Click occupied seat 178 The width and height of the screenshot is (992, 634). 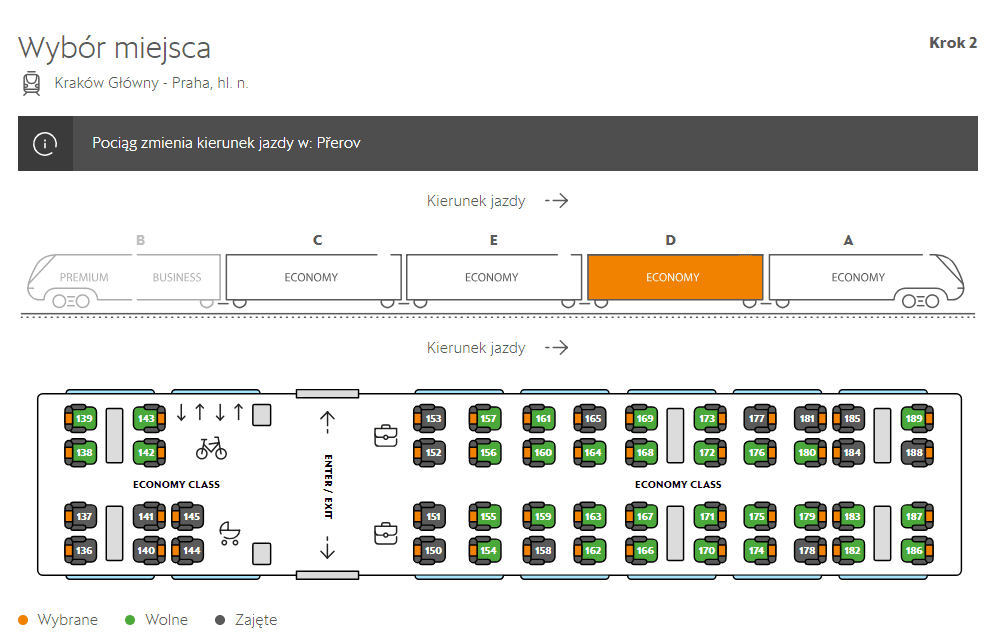point(810,550)
